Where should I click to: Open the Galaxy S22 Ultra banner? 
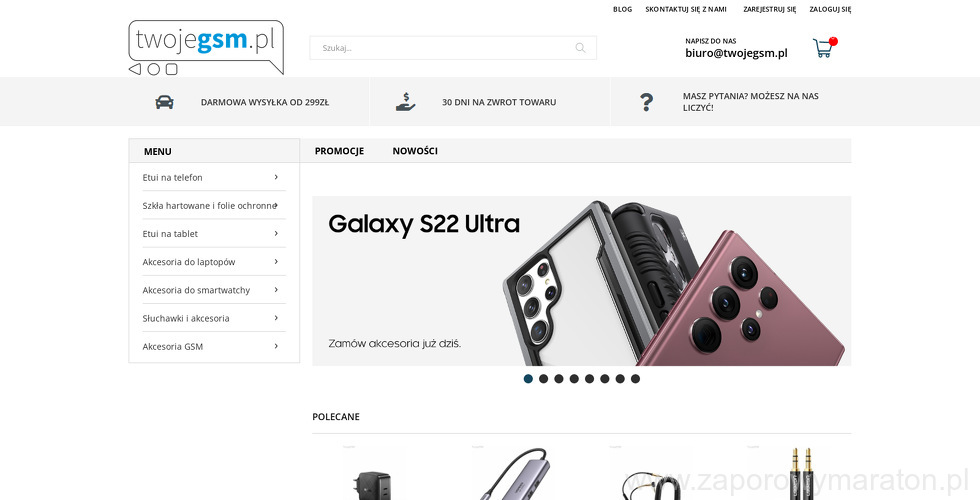coord(582,281)
